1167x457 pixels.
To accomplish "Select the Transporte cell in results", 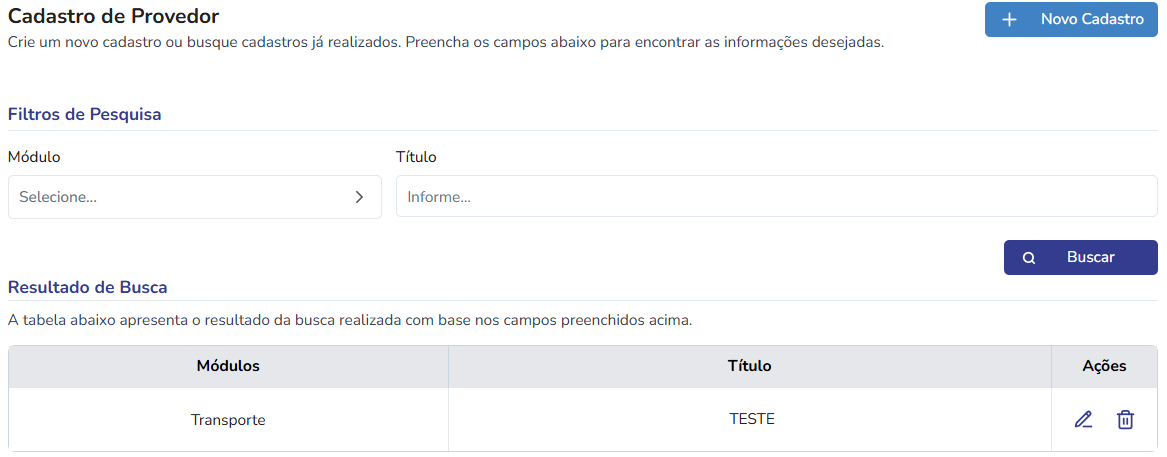I will (x=228, y=420).
